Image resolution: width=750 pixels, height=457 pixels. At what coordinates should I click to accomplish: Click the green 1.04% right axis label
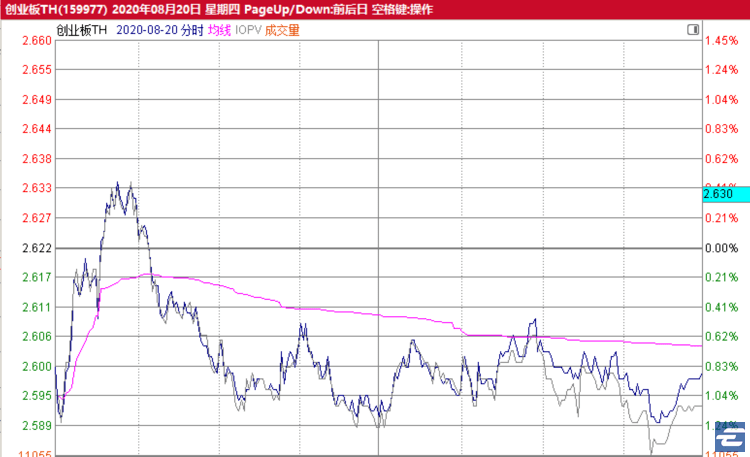(x=721, y=396)
